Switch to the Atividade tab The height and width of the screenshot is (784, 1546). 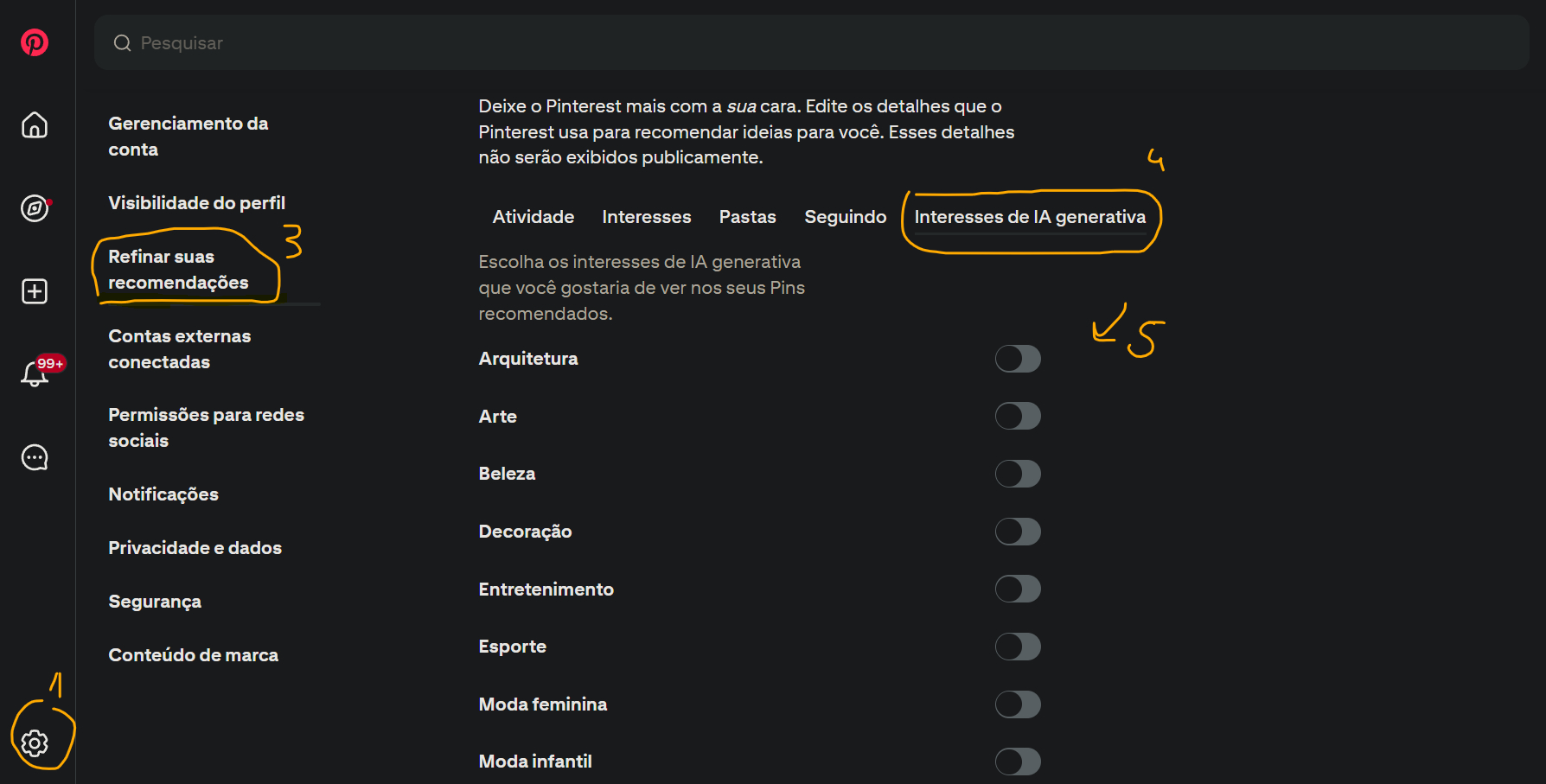coord(533,217)
